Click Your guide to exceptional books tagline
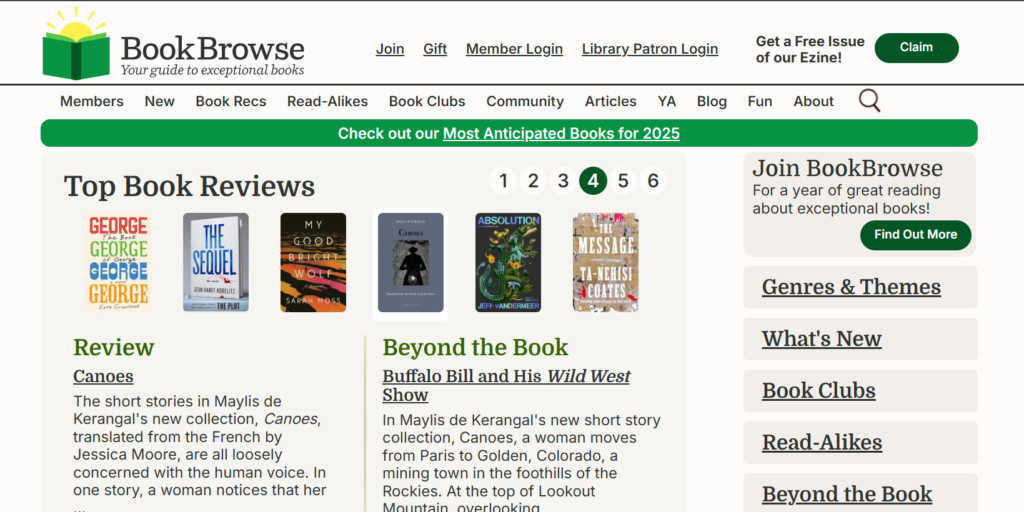This screenshot has height=512, width=1024. pyautogui.click(x=212, y=70)
